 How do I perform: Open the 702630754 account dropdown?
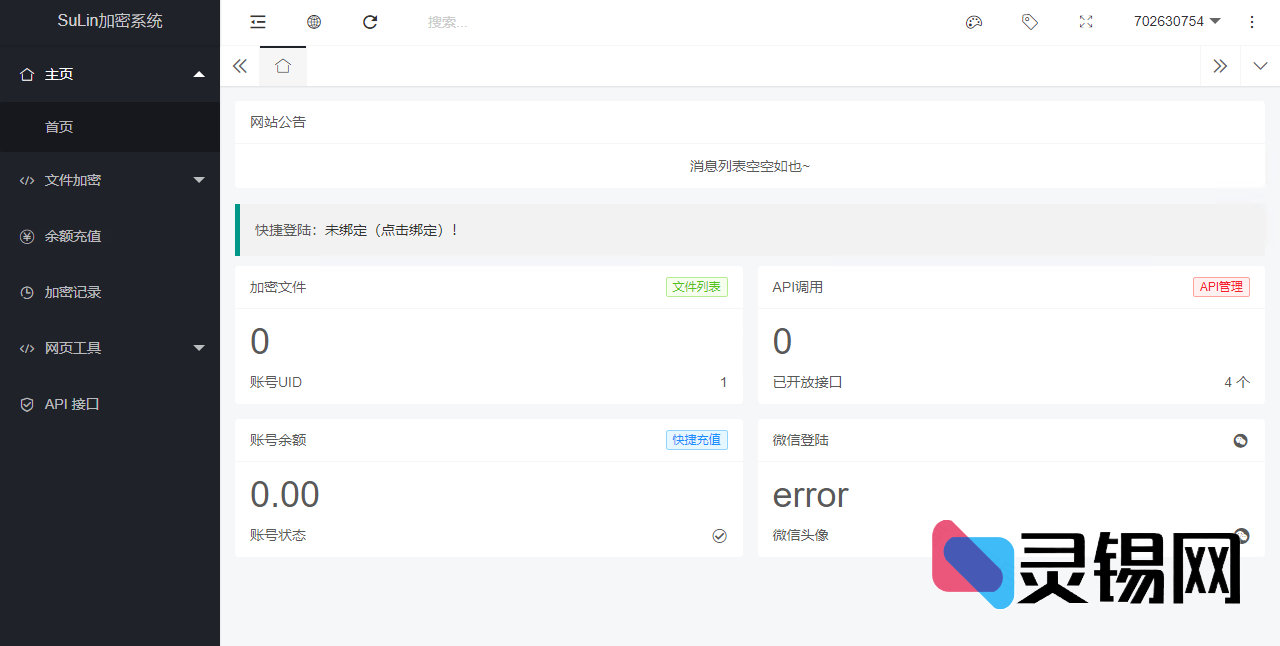coord(1177,21)
